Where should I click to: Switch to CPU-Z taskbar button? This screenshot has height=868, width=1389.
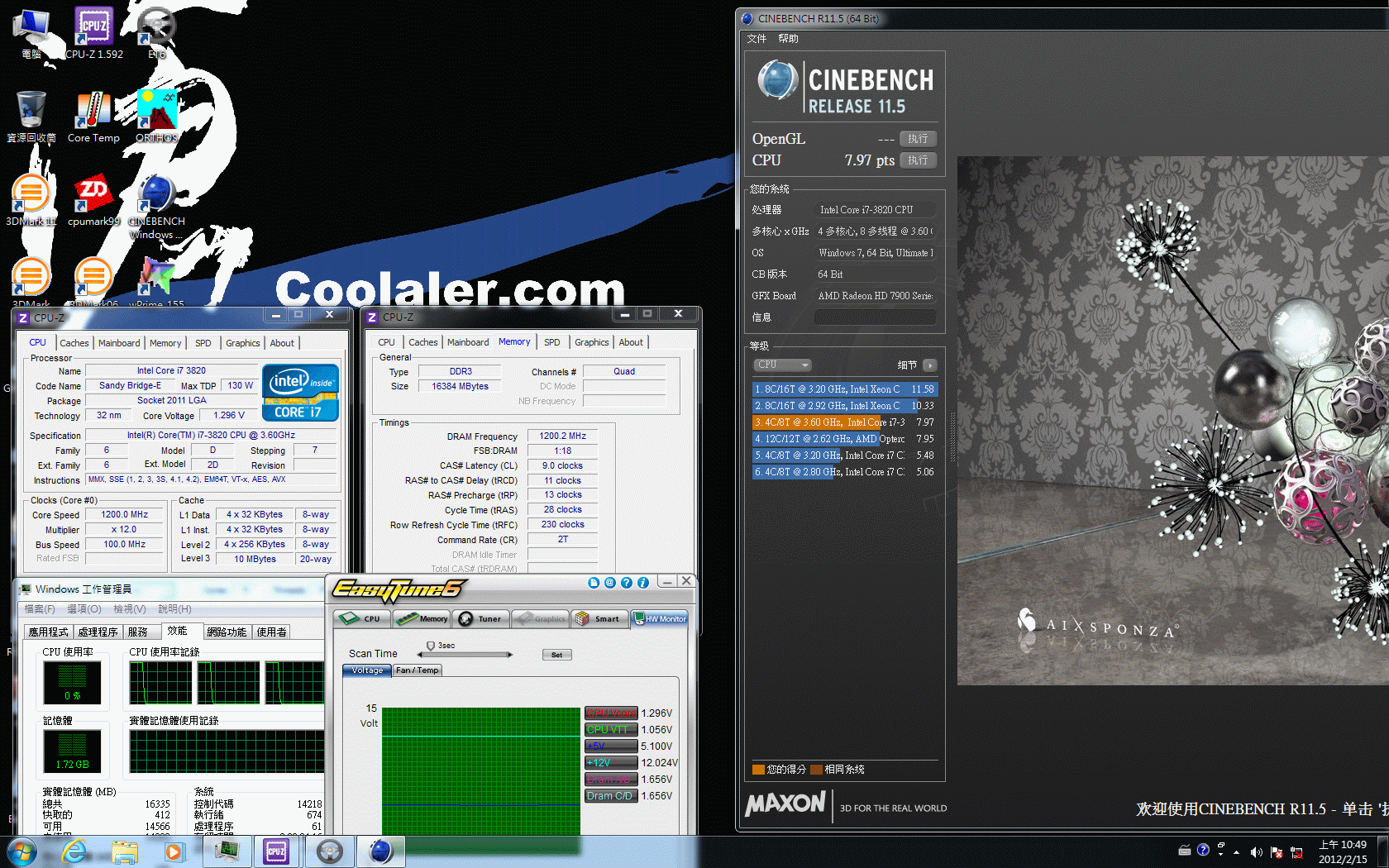click(x=276, y=851)
